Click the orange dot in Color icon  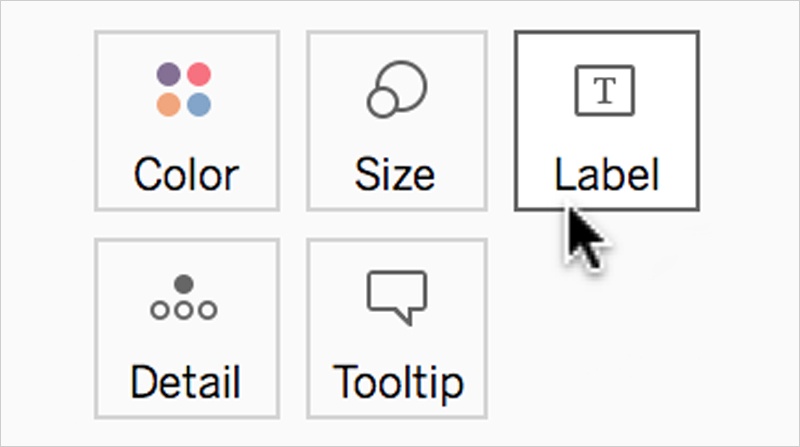pos(168,105)
